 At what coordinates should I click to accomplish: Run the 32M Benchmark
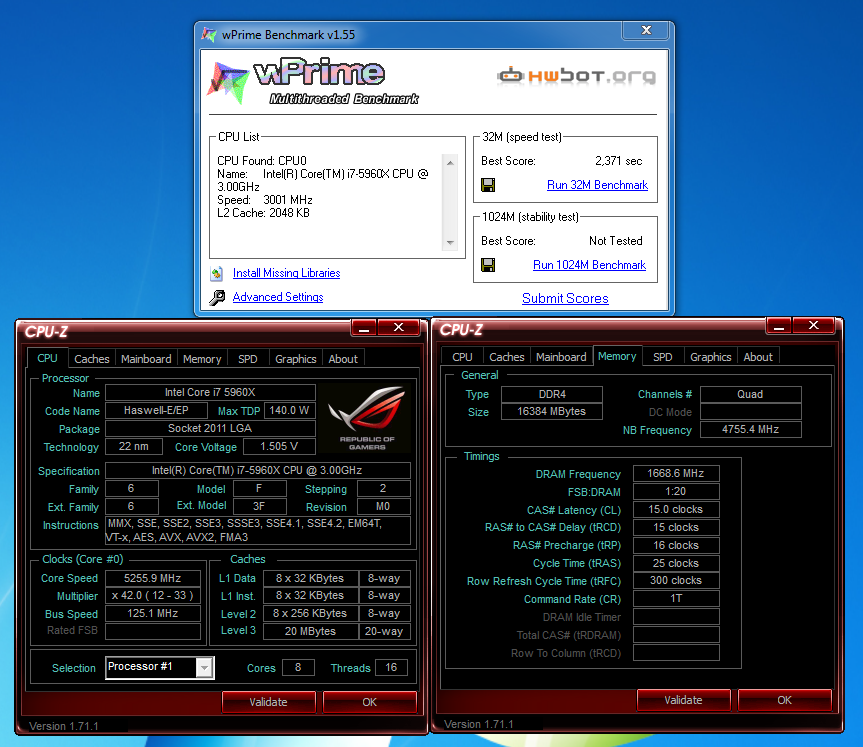tap(597, 185)
